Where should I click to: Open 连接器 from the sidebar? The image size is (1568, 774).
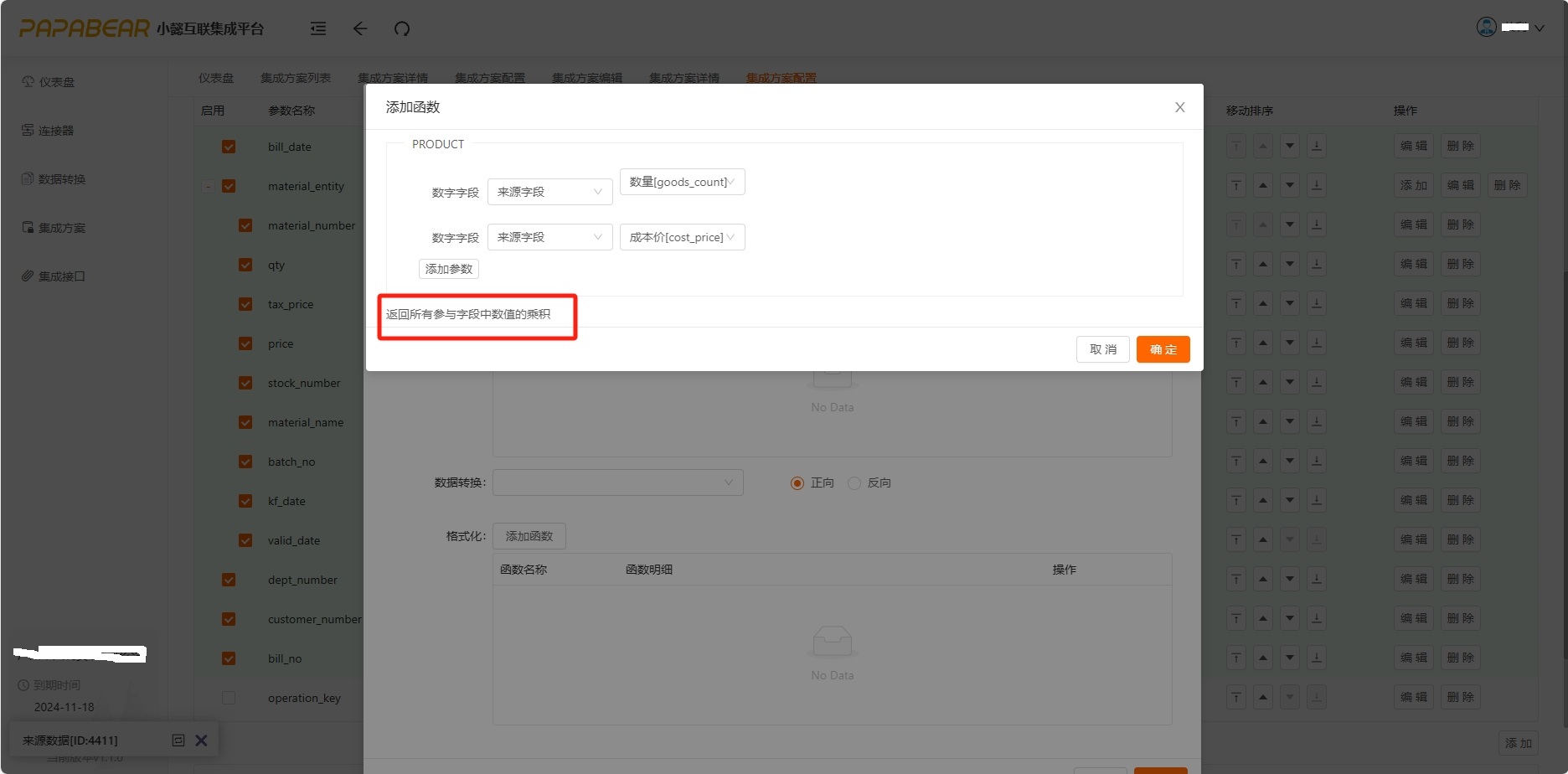click(x=55, y=131)
